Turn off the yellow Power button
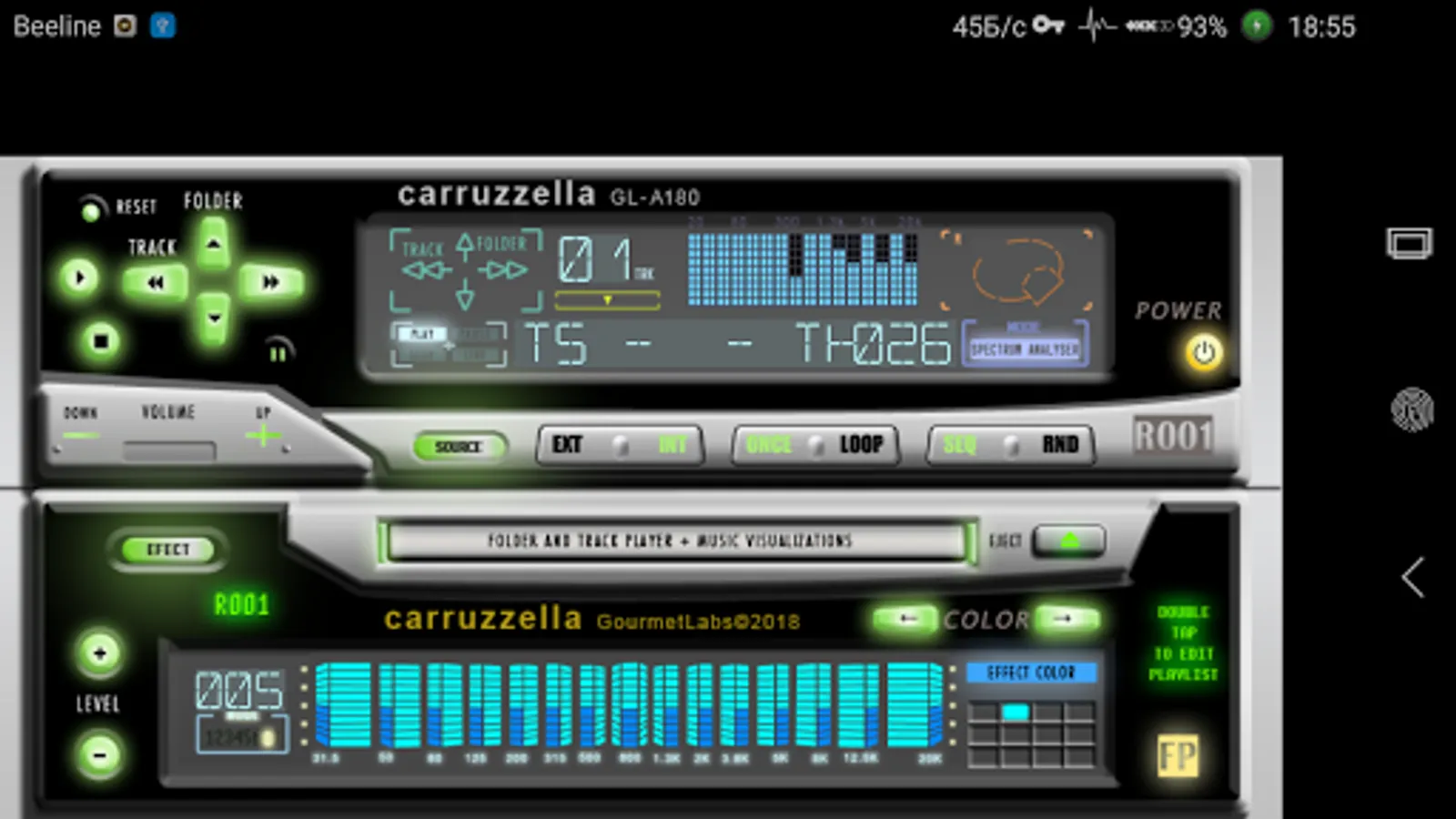This screenshot has width=1456, height=819. click(1203, 352)
